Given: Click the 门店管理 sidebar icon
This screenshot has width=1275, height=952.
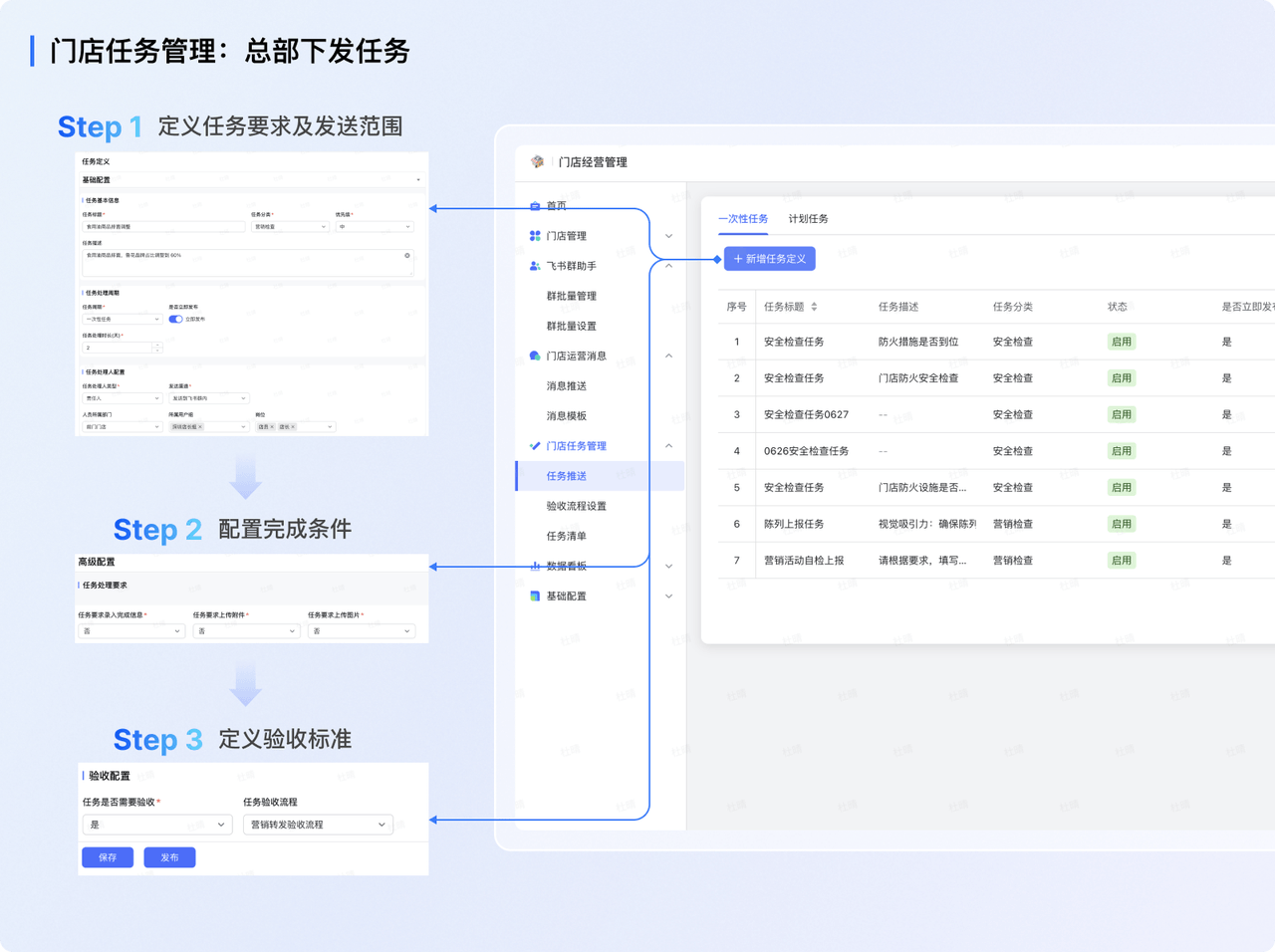Looking at the screenshot, I should tap(535, 236).
